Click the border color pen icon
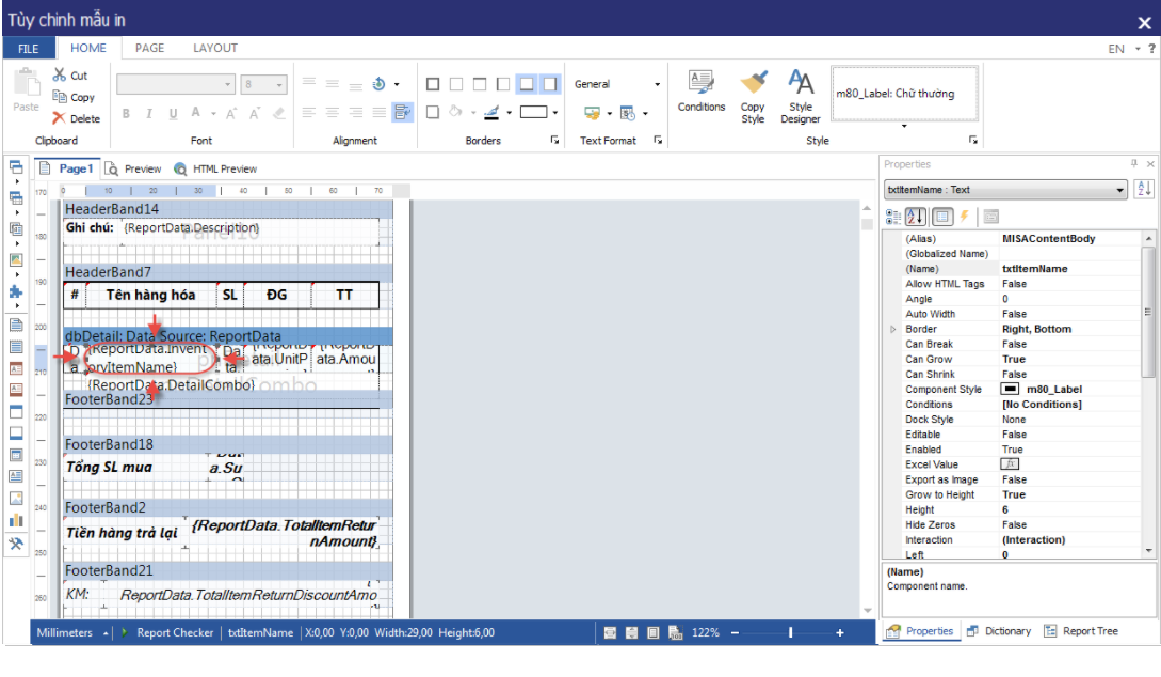This screenshot has width=1161, height=677. click(492, 112)
